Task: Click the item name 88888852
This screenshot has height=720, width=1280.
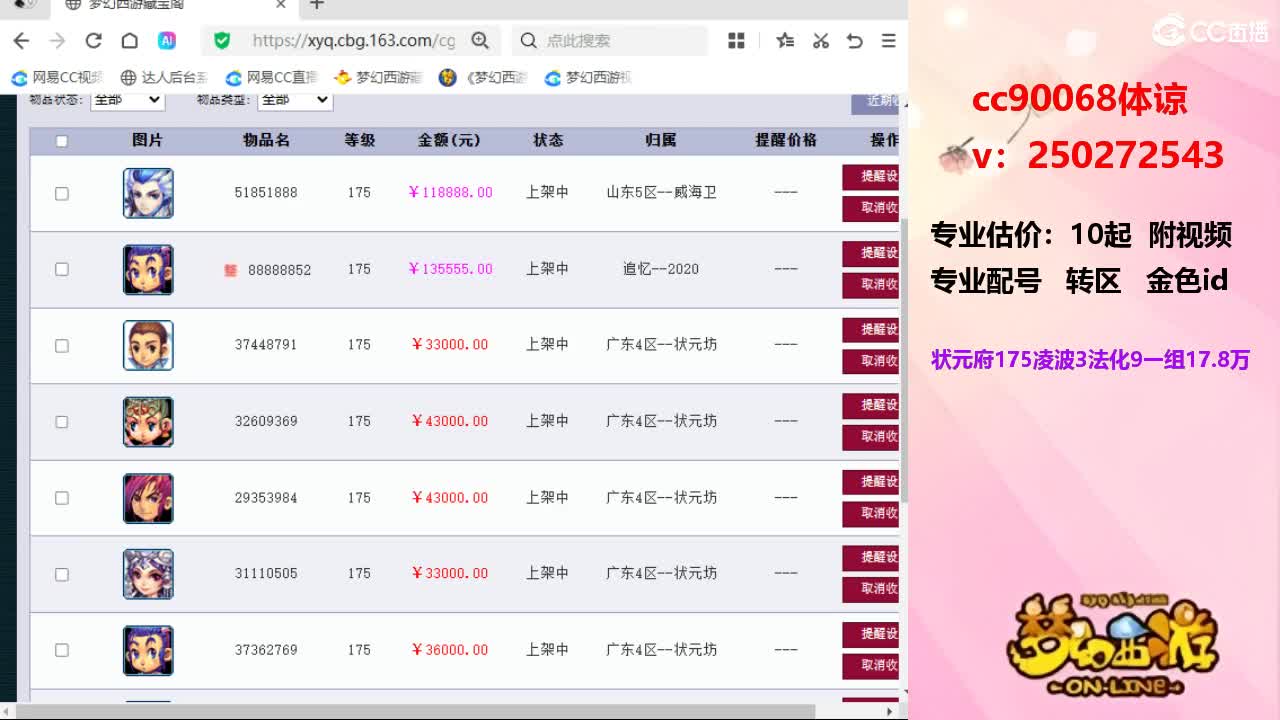Action: [280, 269]
